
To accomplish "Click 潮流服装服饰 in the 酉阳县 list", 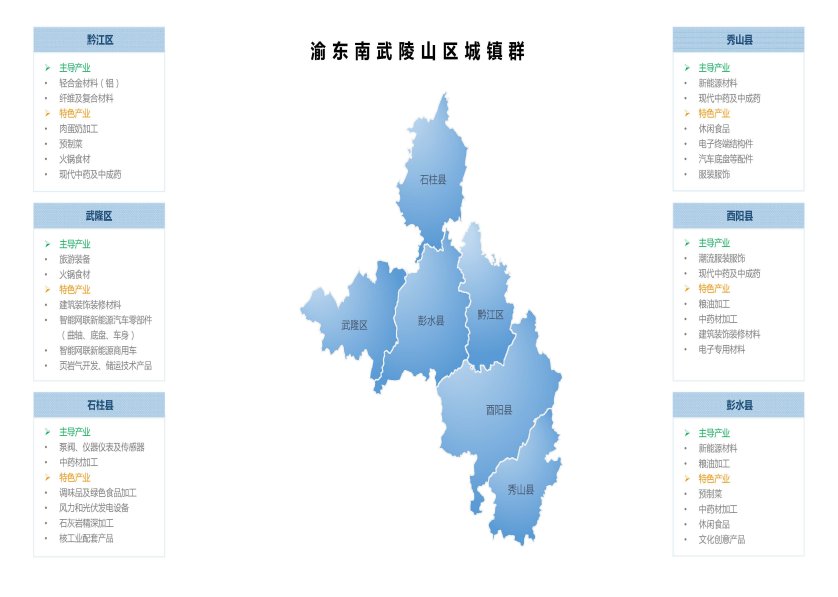I will click(721, 258).
